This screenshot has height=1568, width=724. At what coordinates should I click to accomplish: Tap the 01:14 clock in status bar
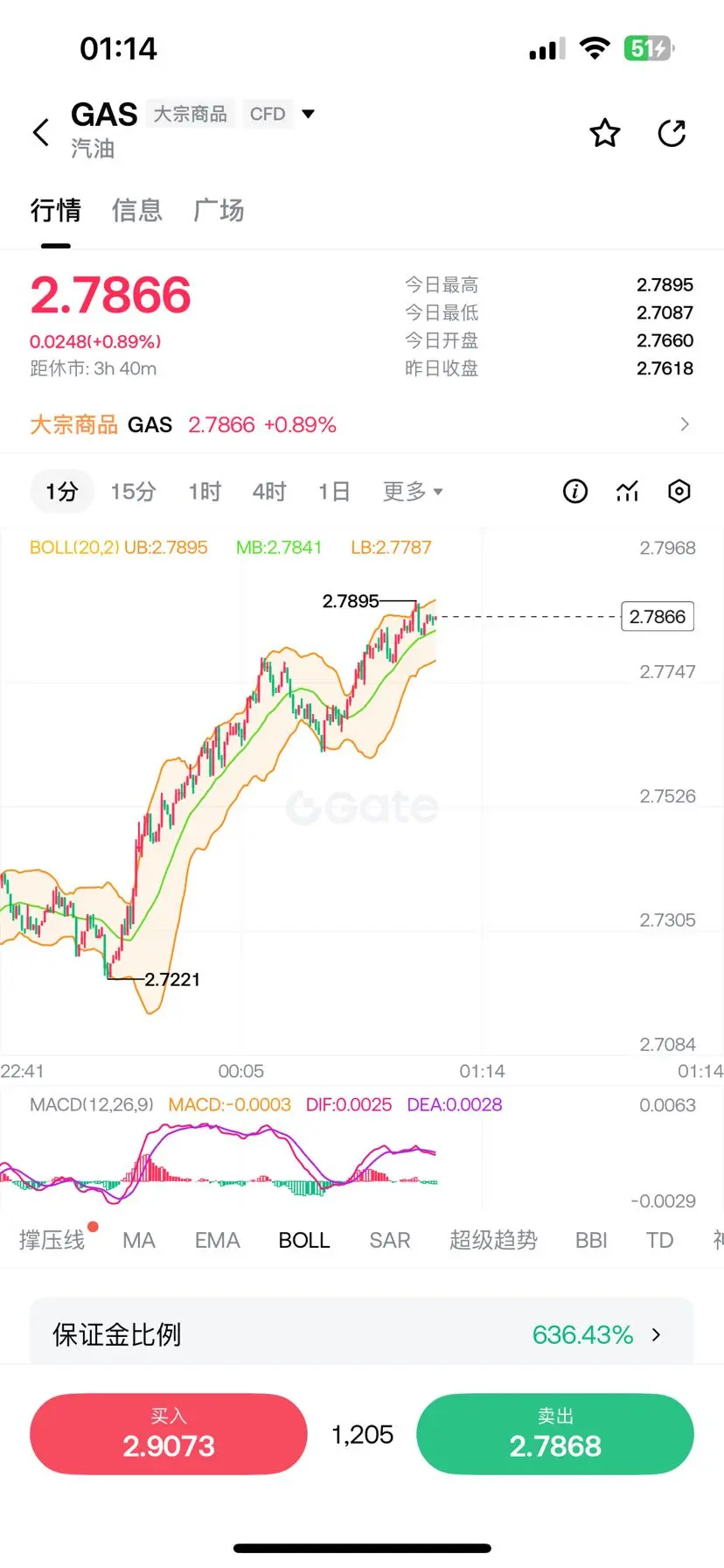(x=118, y=48)
